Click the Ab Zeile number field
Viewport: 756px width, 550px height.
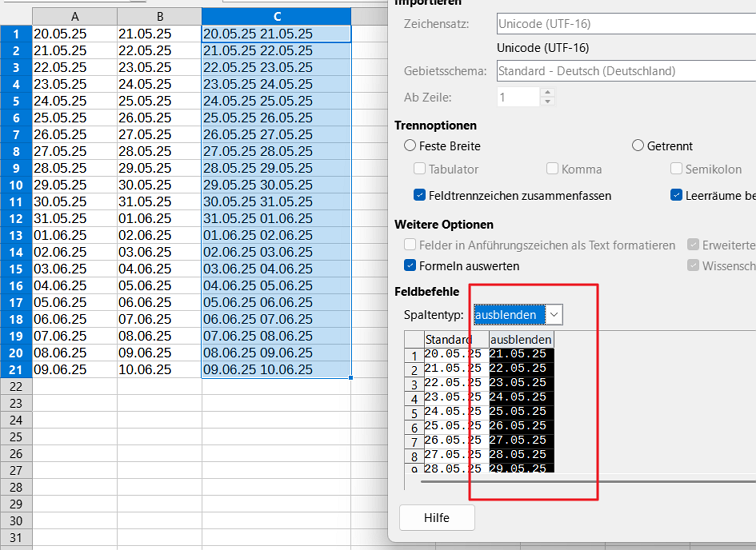(518, 97)
